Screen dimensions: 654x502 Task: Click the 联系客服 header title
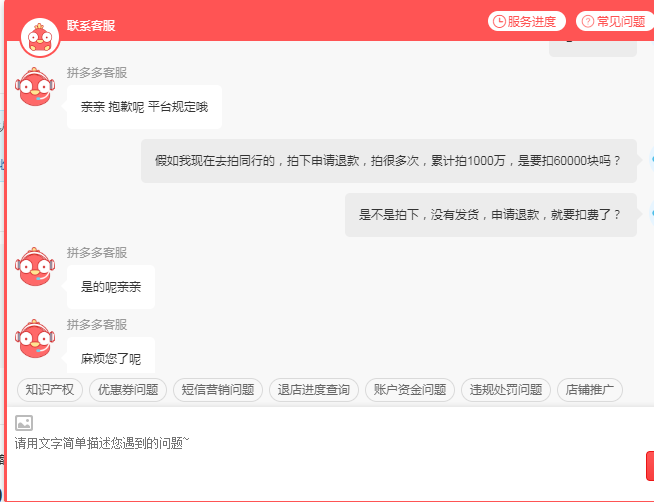(91, 25)
